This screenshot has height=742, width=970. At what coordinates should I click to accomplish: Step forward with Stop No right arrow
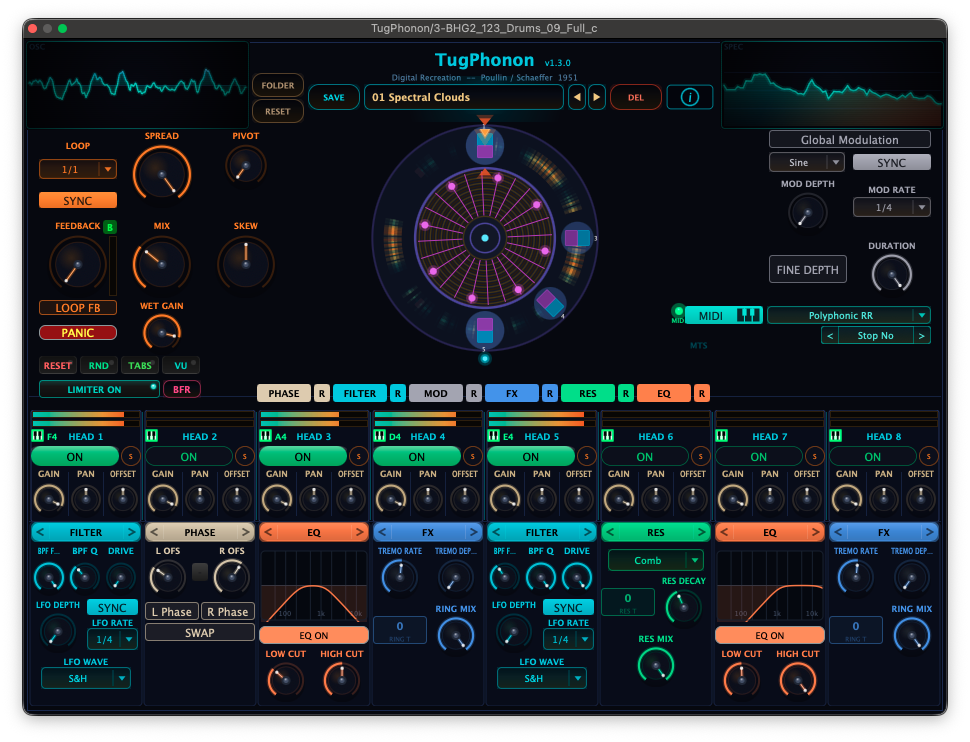[x=922, y=335]
